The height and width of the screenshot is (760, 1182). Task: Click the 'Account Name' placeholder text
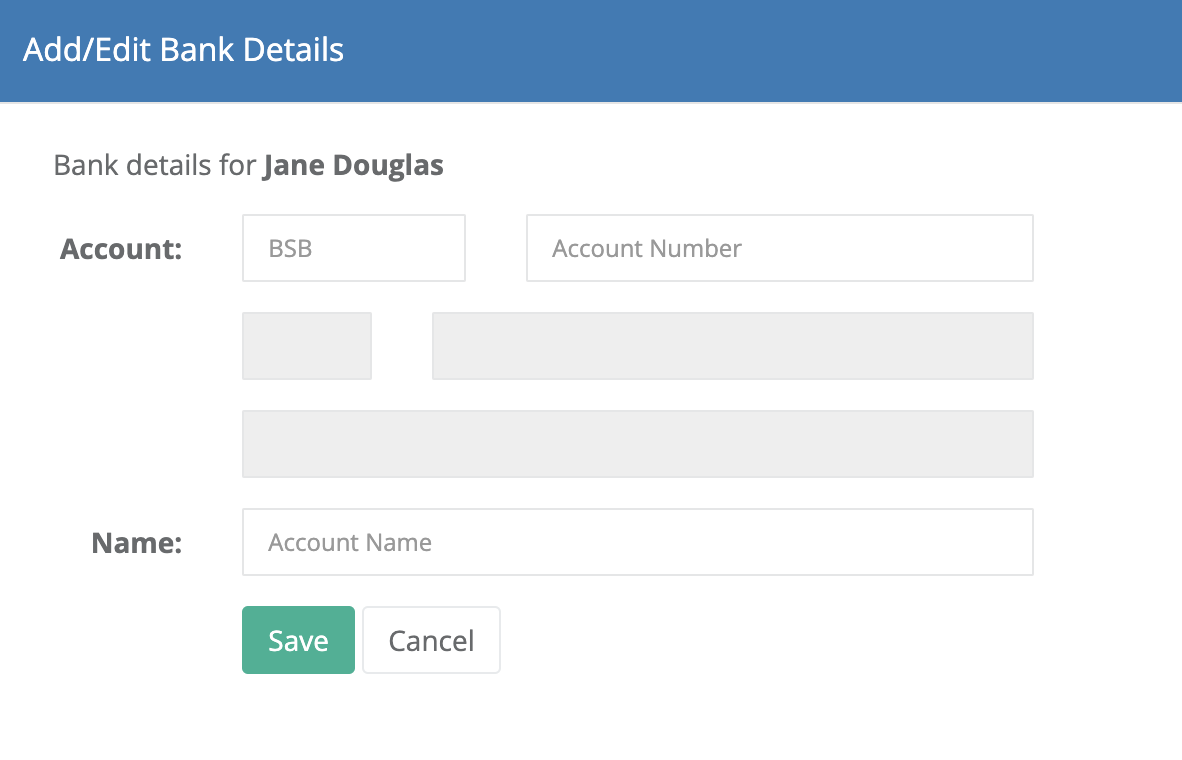[350, 542]
